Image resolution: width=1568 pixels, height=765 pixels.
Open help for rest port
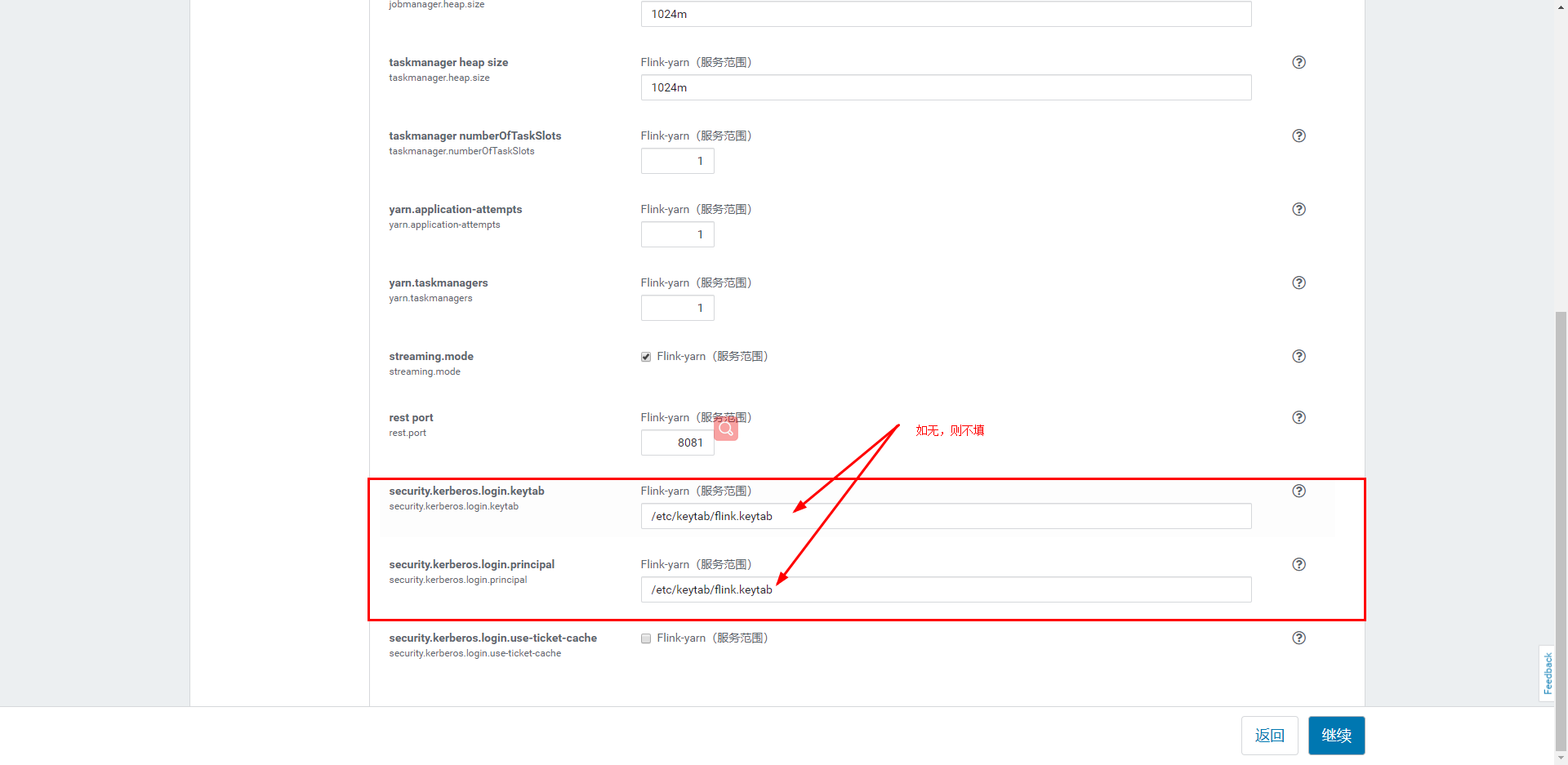click(1298, 417)
